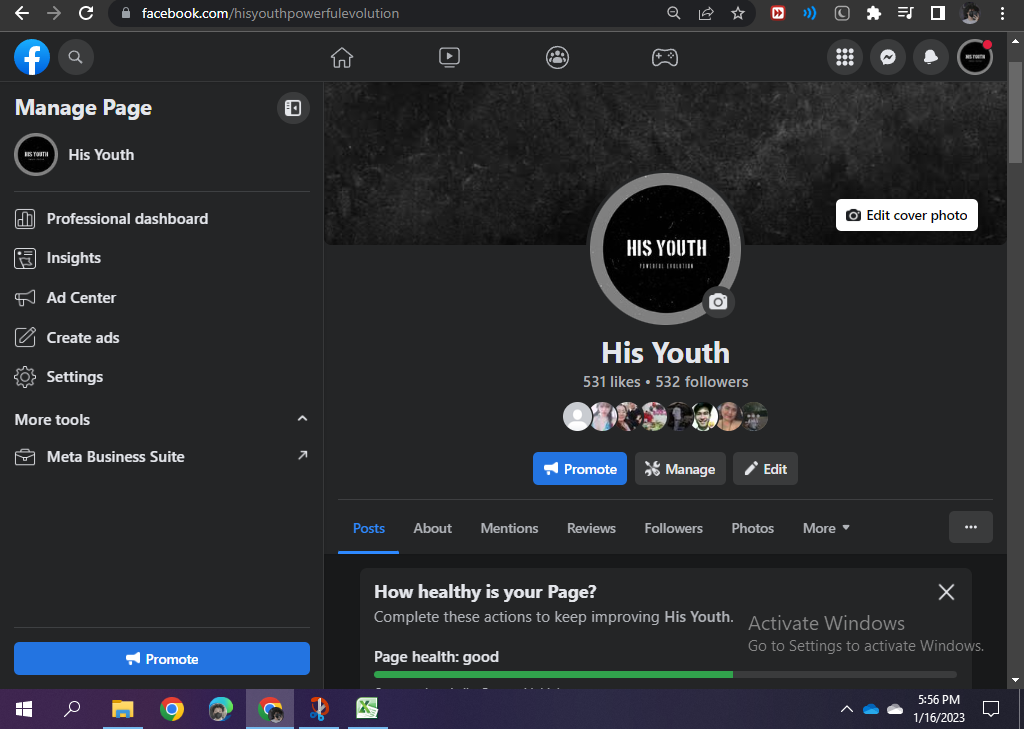Click His Youth name in sidebar
This screenshot has height=729, width=1024.
click(x=101, y=155)
